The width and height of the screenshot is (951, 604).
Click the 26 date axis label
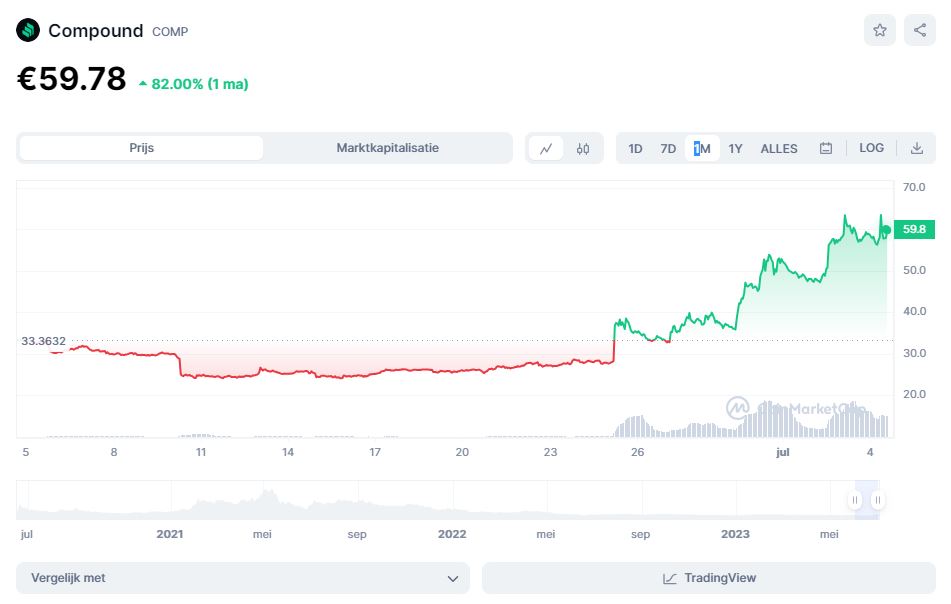coord(637,452)
